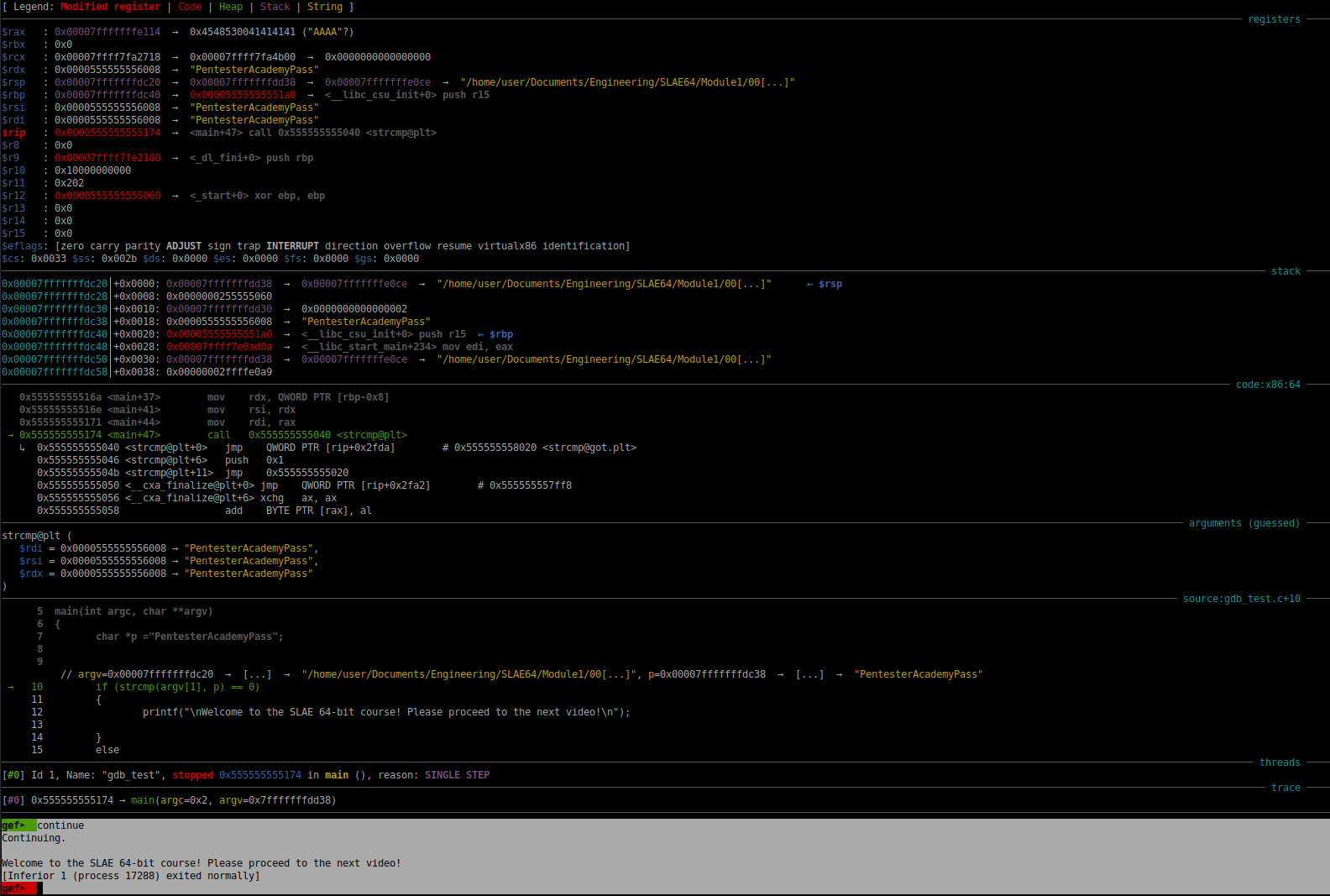Click the green gef> prompt
Screen dimensions: 1330x896
click(19, 825)
